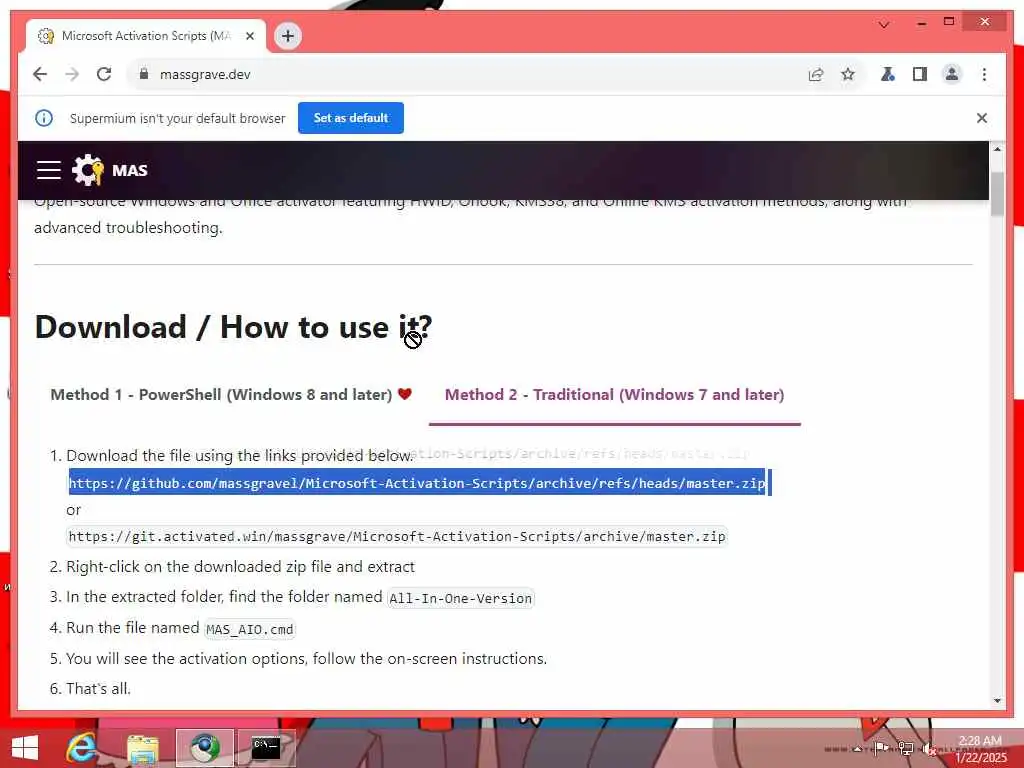
Task: Click the Download / How to use it heading
Action: 233,327
